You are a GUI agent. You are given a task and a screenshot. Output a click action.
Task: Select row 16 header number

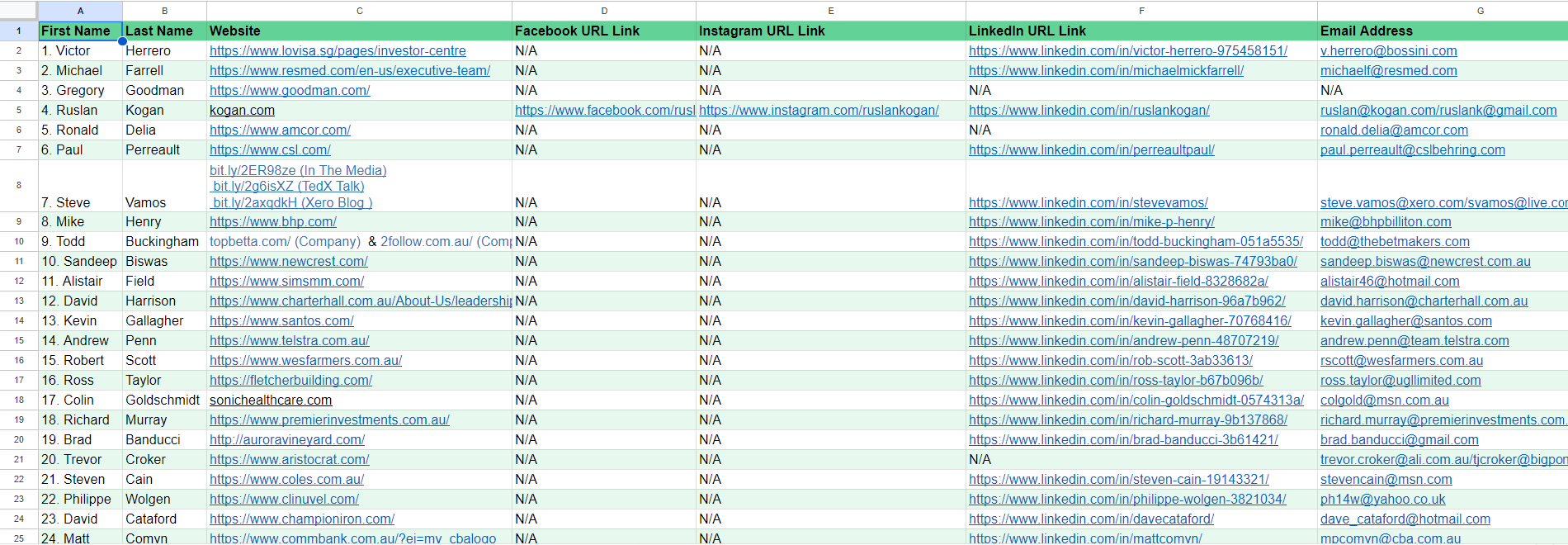(19, 361)
